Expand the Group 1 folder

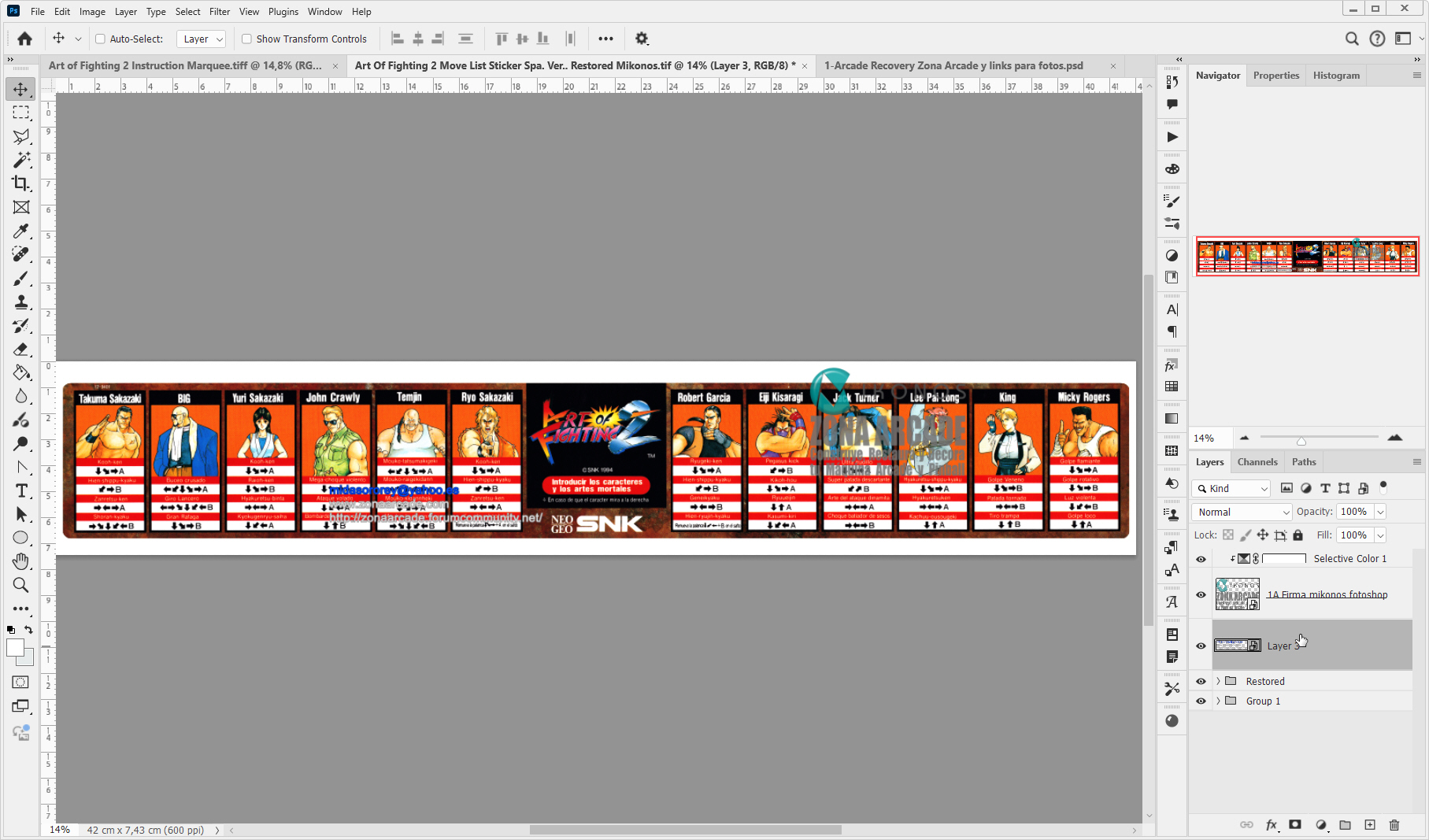[x=1218, y=701]
